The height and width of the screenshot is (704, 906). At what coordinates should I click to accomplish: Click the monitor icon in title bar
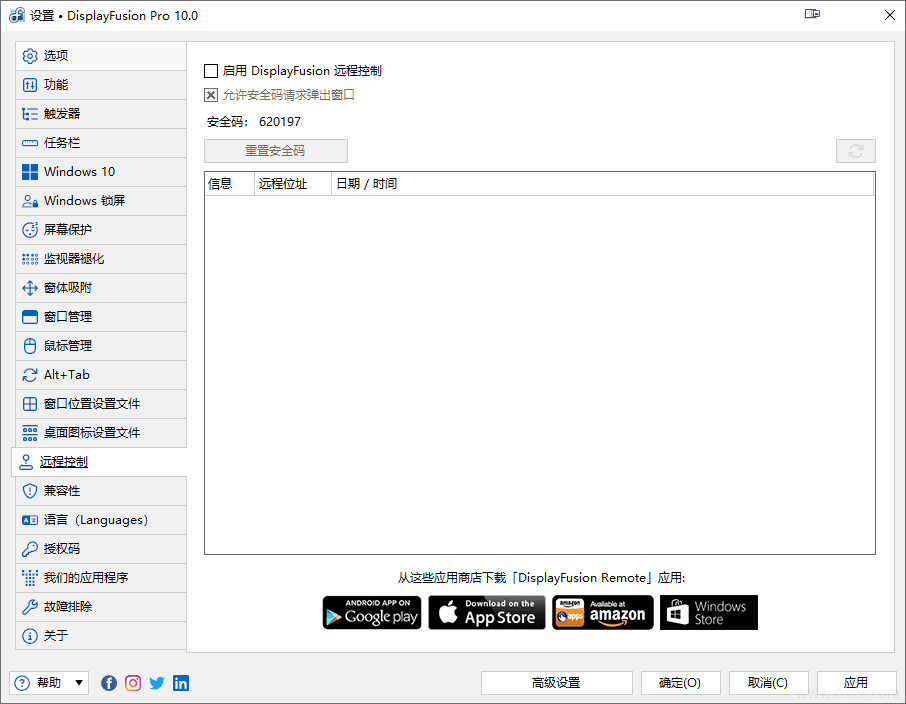[x=812, y=14]
